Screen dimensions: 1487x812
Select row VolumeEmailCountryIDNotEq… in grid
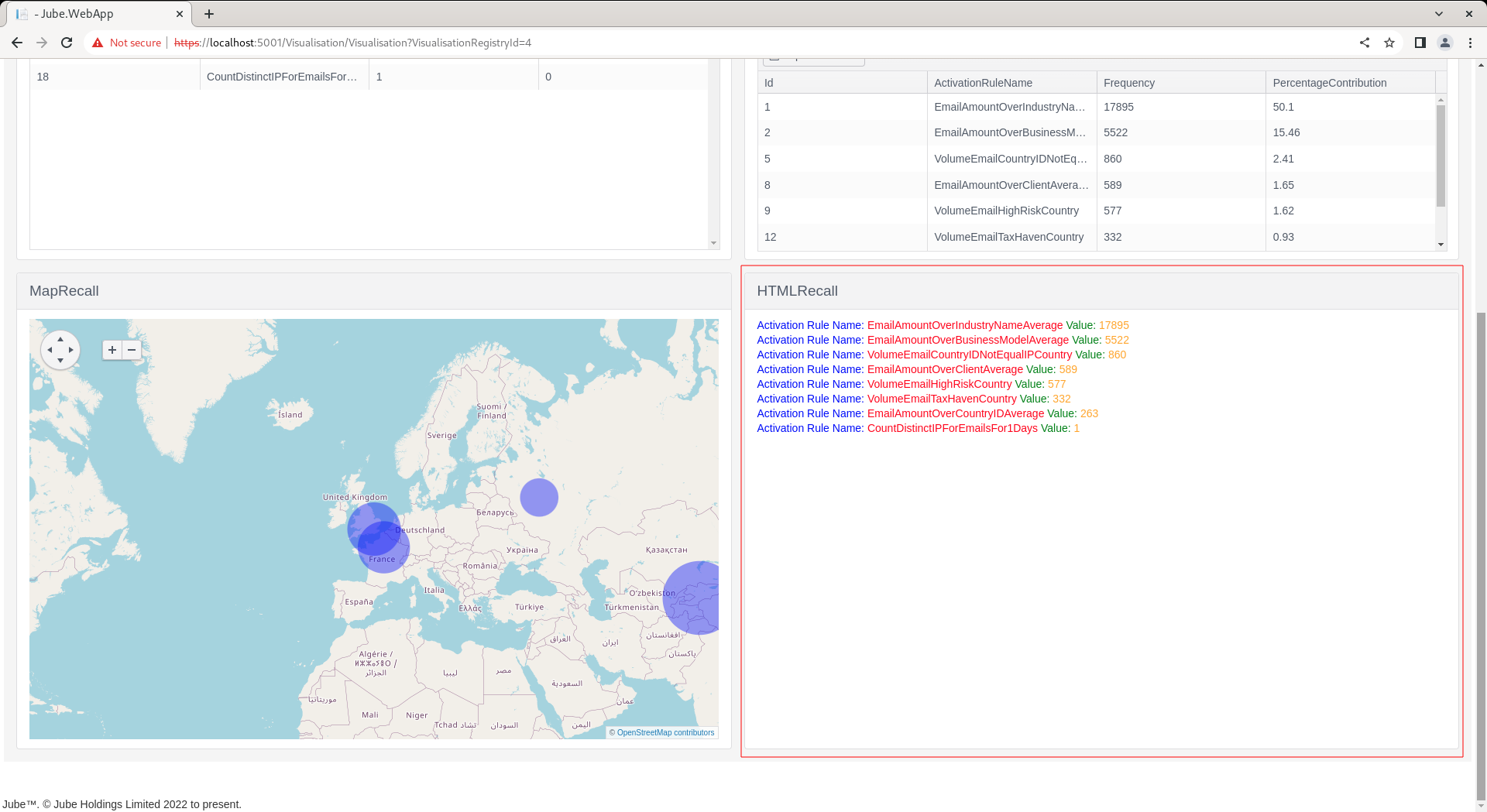tap(1097, 159)
